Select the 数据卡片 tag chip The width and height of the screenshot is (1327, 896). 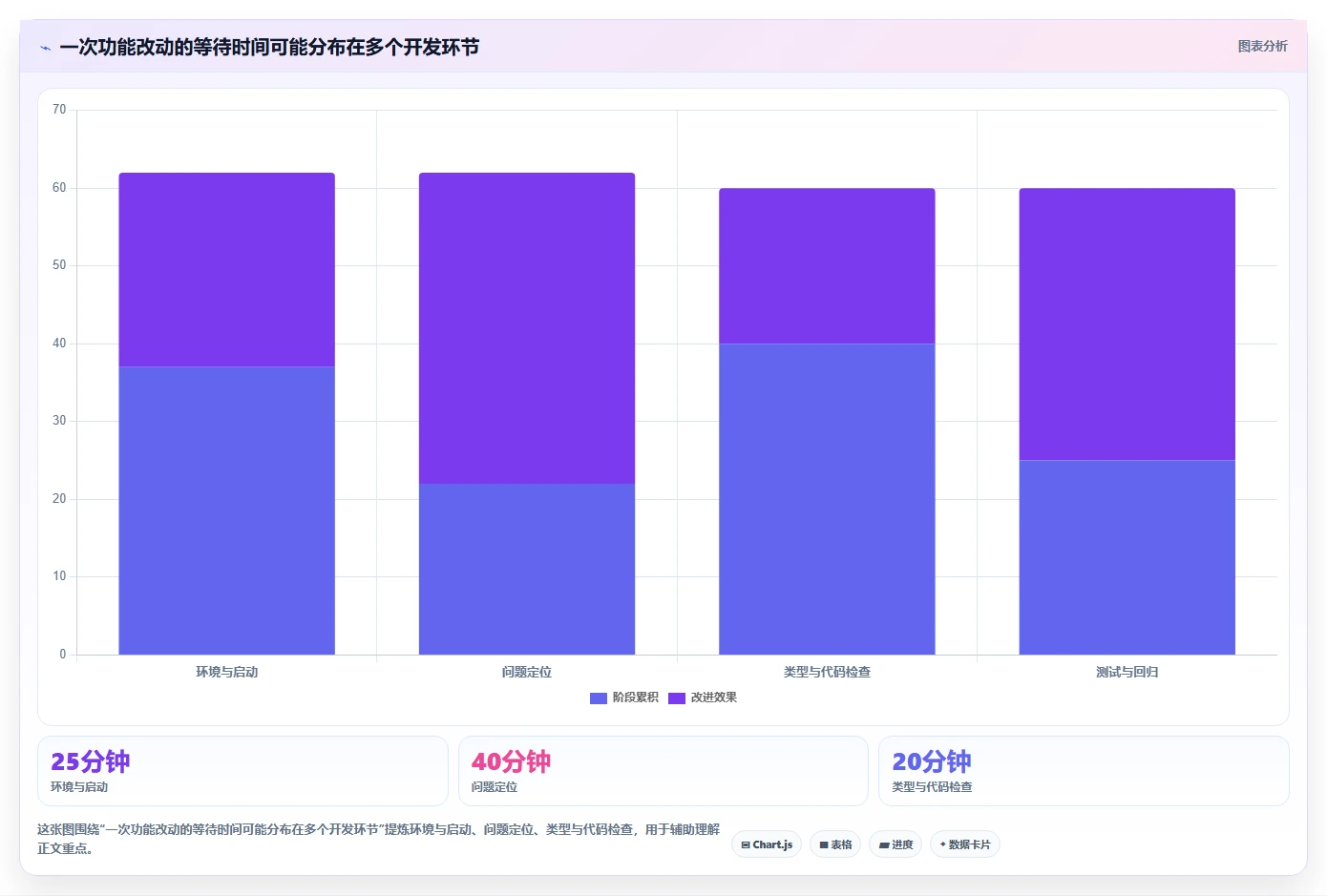point(965,844)
